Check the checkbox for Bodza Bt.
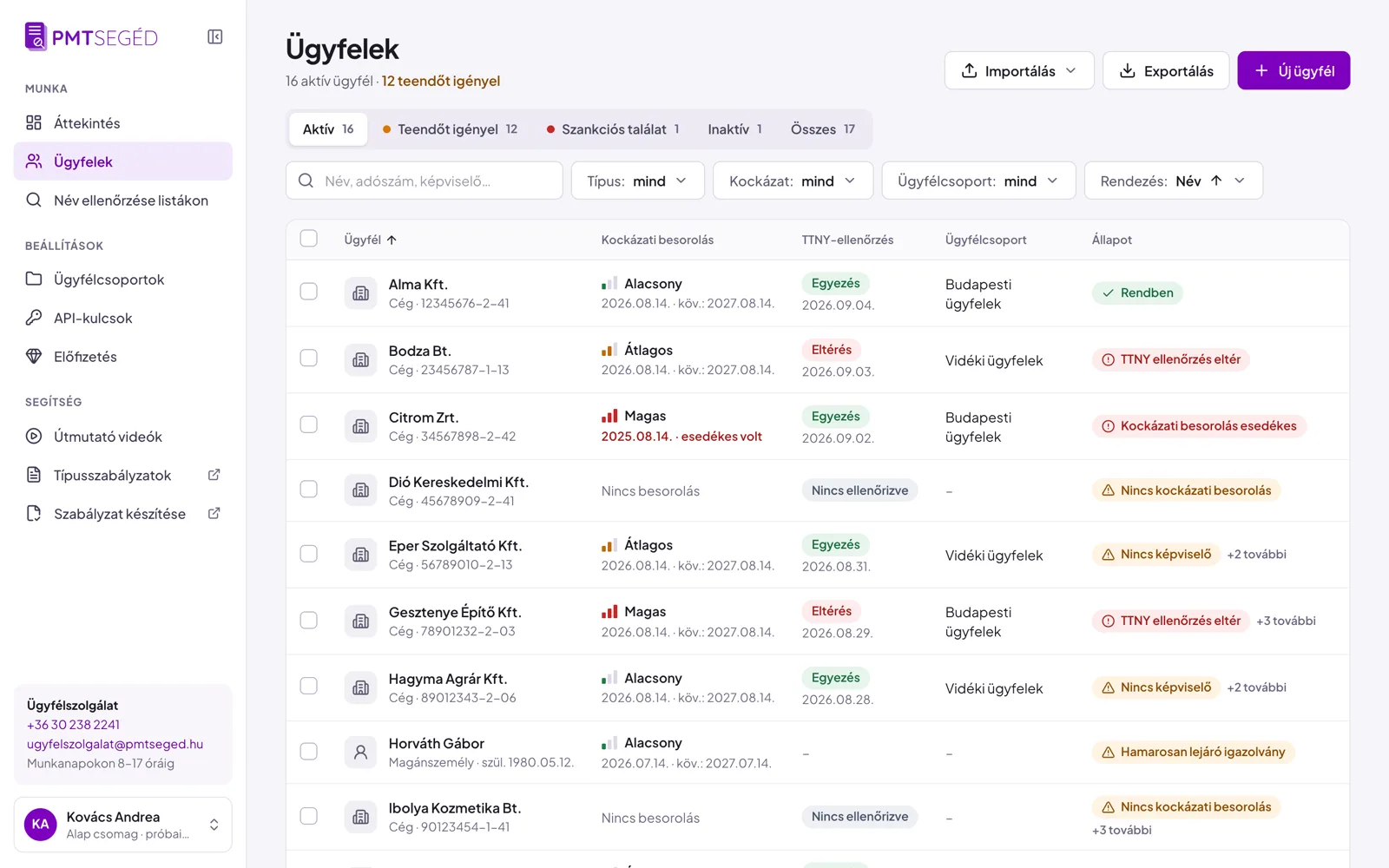The width and height of the screenshot is (1389, 868). click(x=308, y=358)
